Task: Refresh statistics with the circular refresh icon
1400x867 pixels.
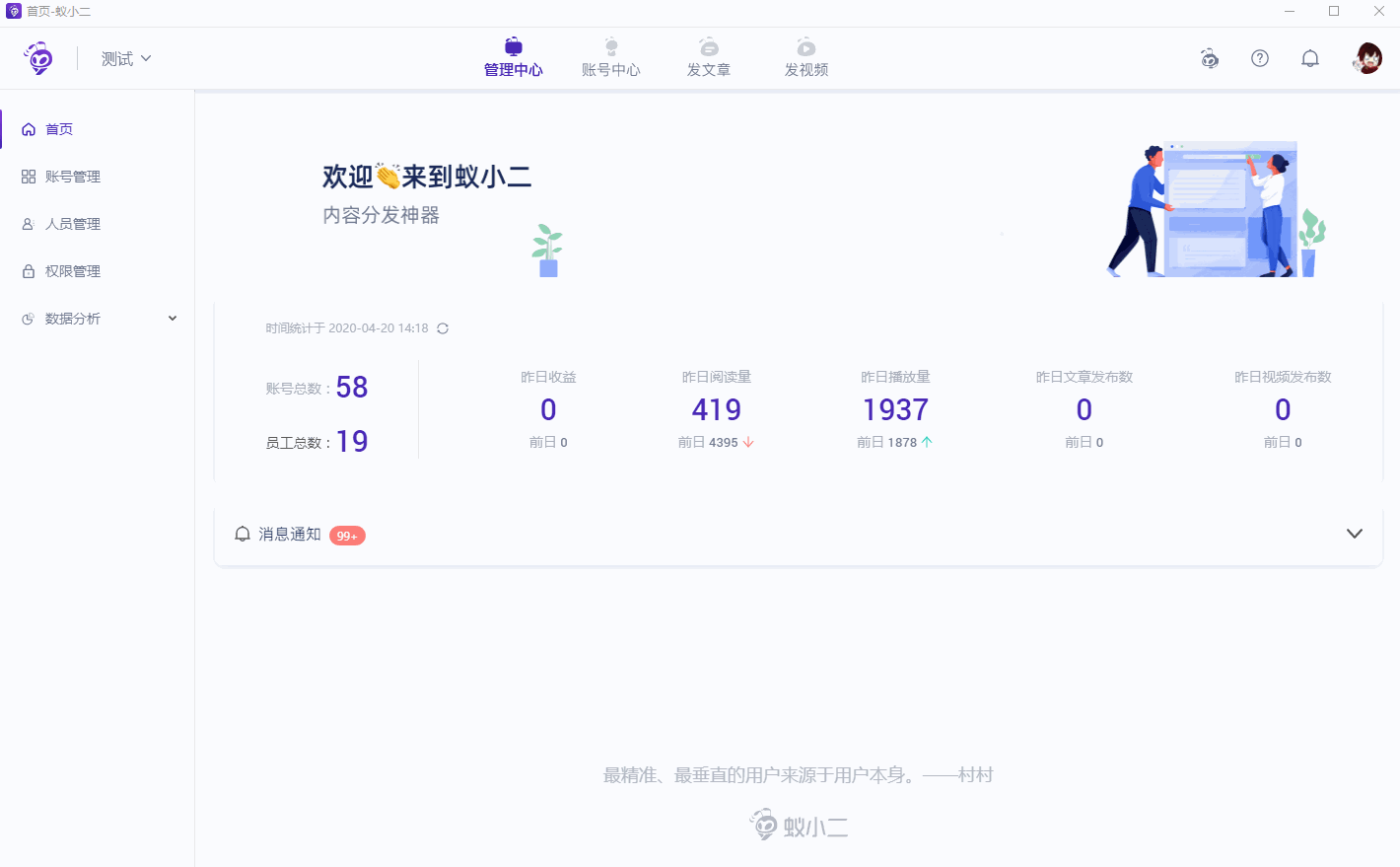Action: [x=443, y=328]
